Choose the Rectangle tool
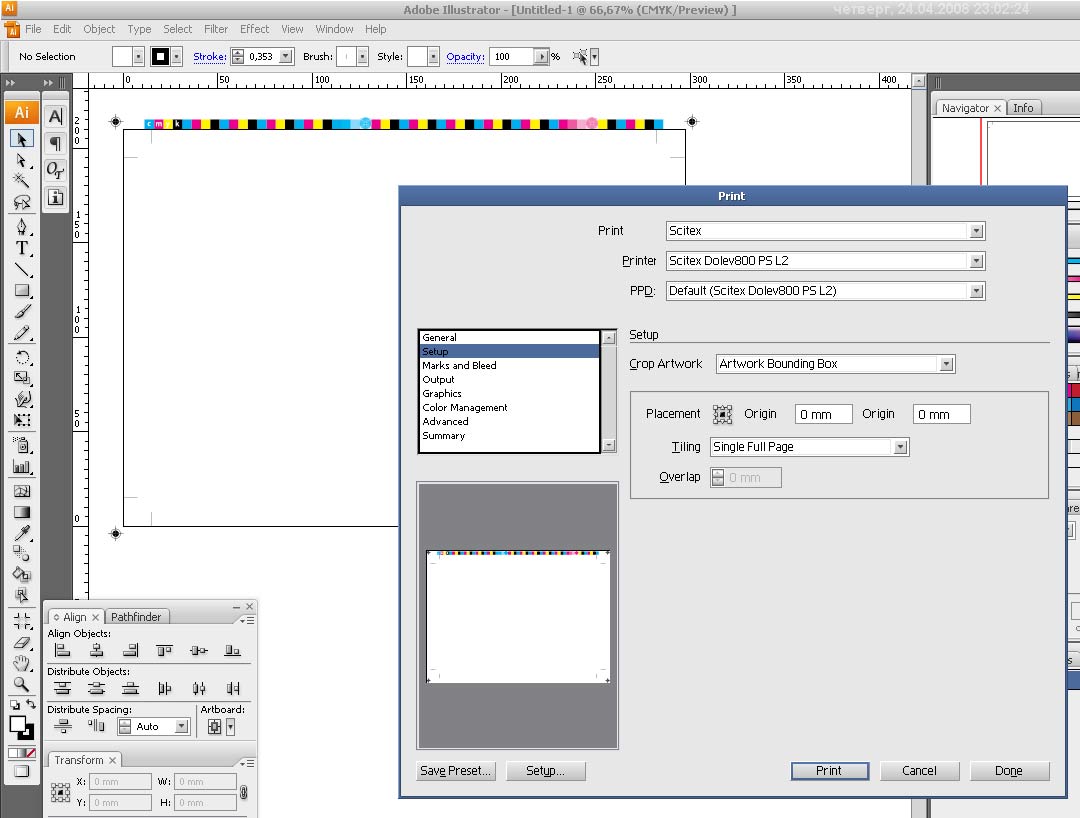Screen dimensions: 1080x818 [x=22, y=291]
